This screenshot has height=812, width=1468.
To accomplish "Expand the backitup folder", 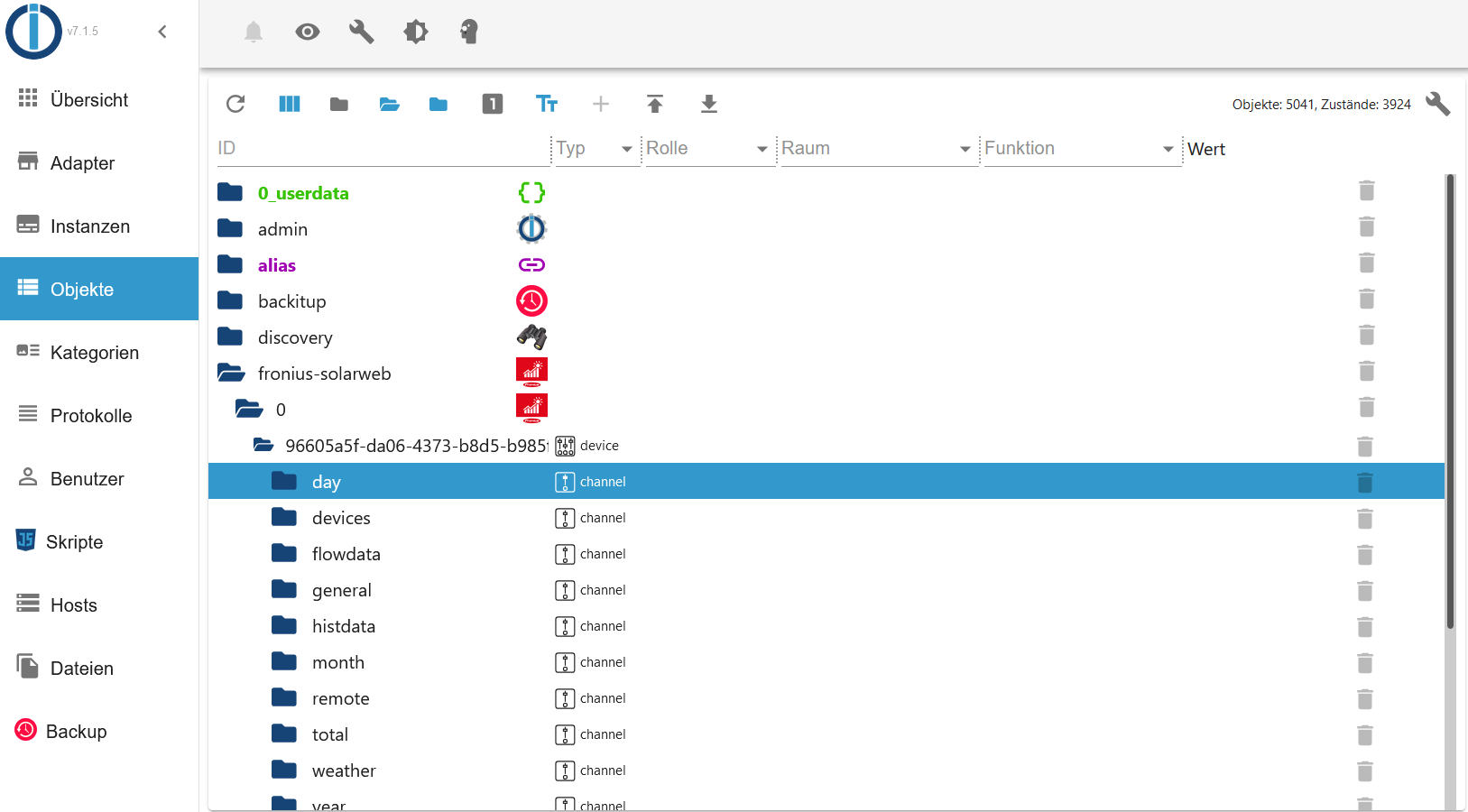I will click(x=230, y=300).
